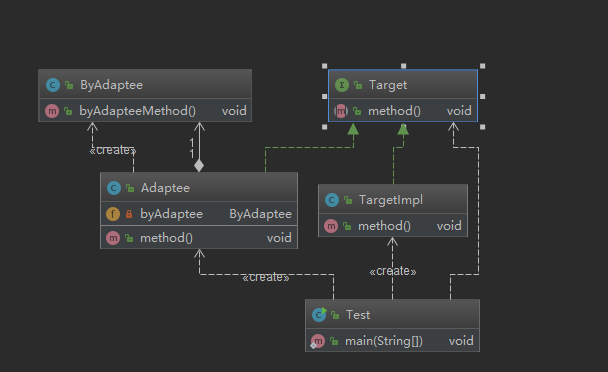
Task: Click public visibility icon beside Target title
Action: (x=358, y=85)
